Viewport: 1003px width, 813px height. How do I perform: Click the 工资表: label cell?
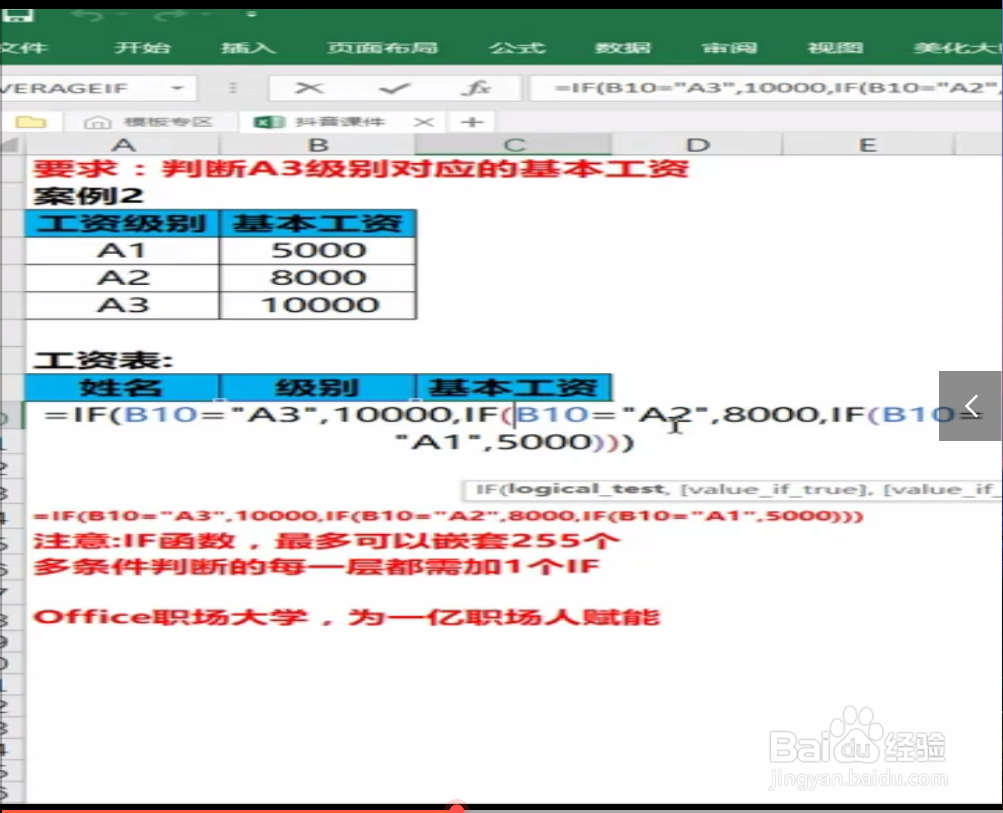click(x=103, y=359)
